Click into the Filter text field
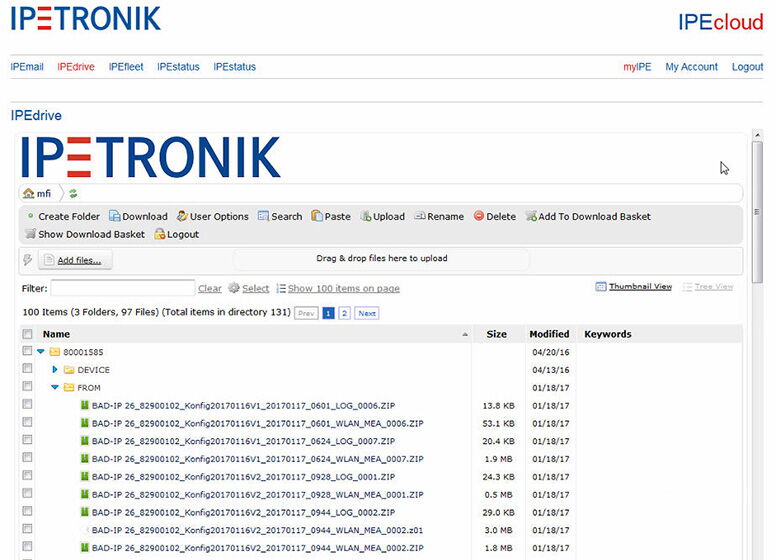Image resolution: width=777 pixels, height=560 pixels. click(122, 288)
